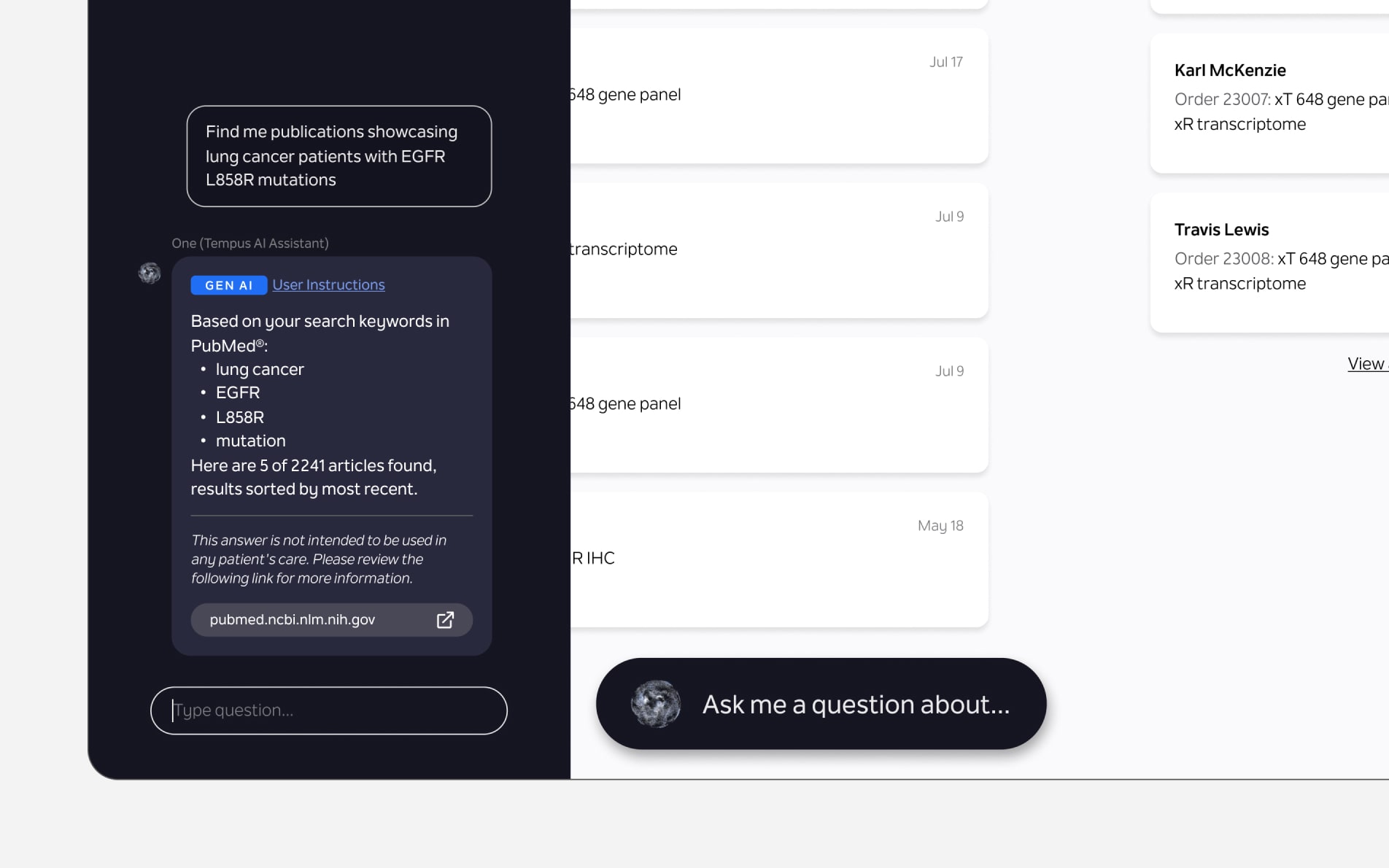Open the Jul 9 648 gene panel card
The width and height of the screenshot is (1389, 868).
point(779,405)
